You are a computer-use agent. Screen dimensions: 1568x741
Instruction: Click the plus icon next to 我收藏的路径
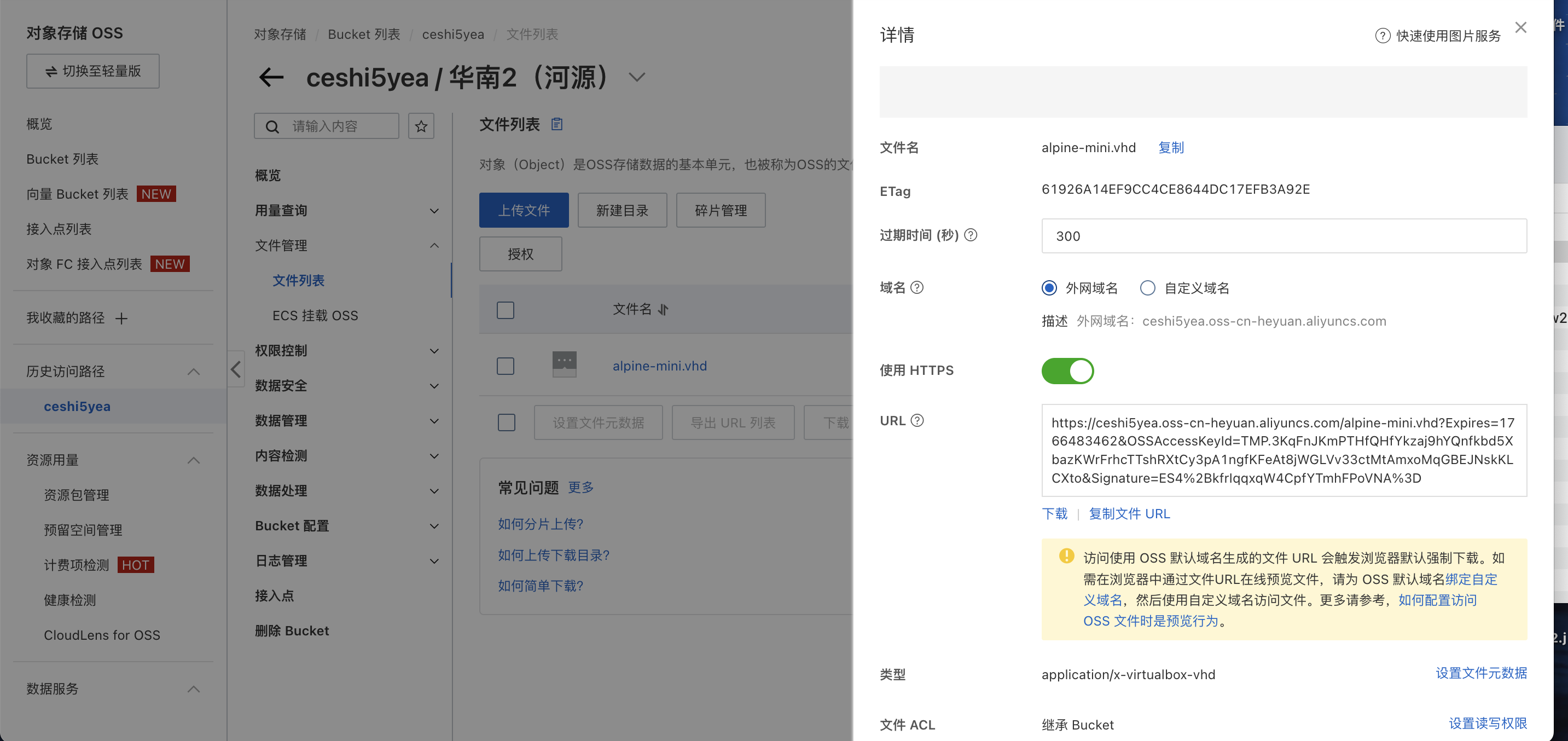[x=122, y=318]
